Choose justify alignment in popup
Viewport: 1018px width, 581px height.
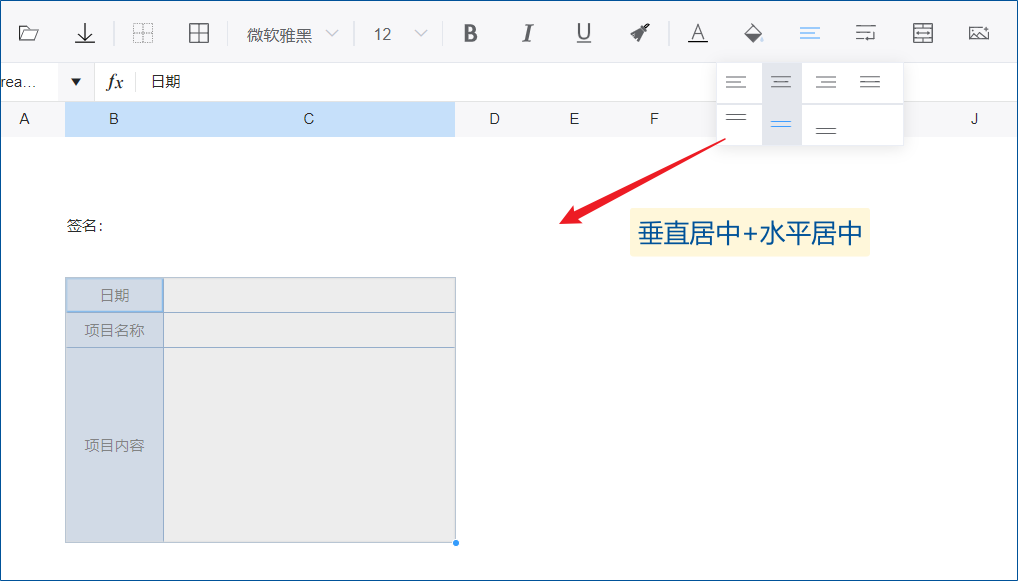coord(870,82)
